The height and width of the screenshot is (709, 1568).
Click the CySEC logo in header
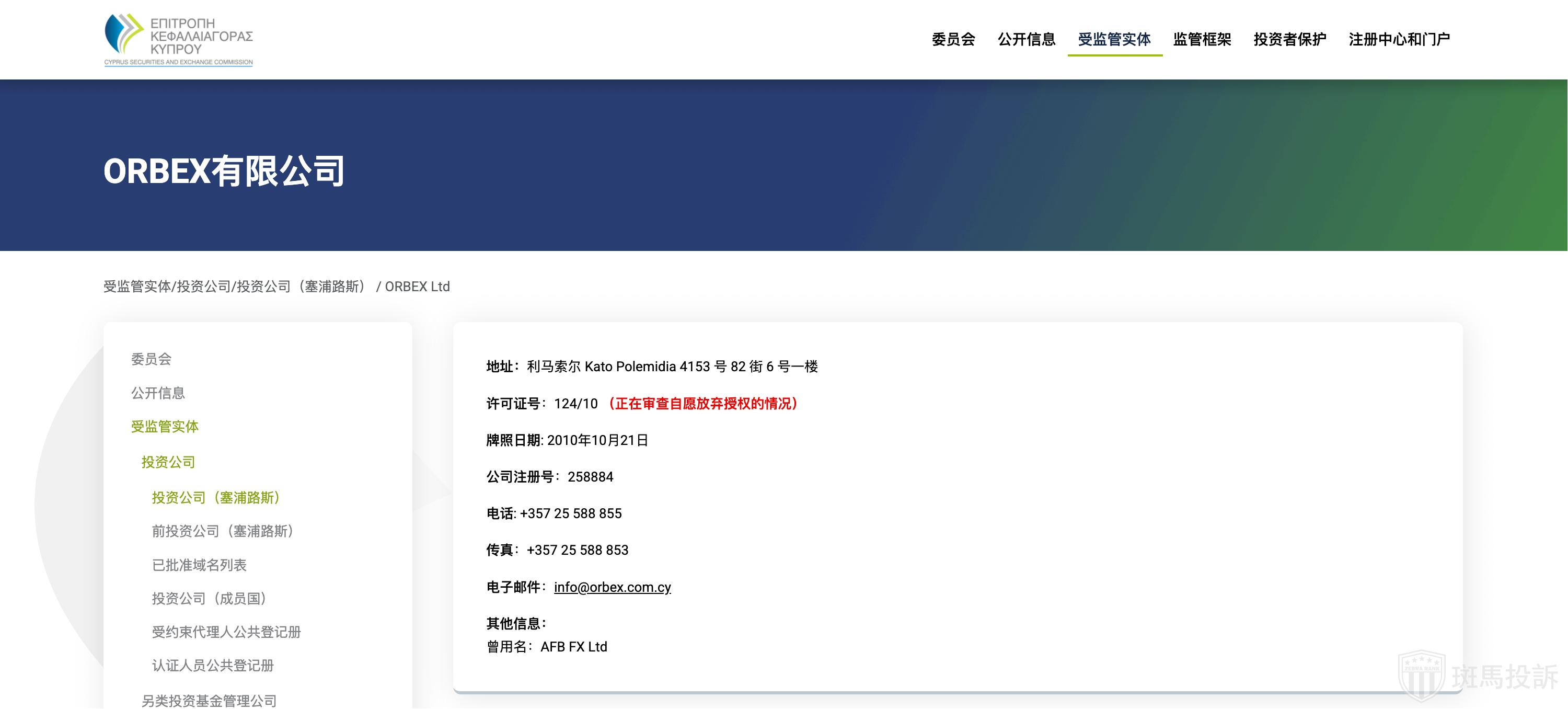tap(178, 40)
